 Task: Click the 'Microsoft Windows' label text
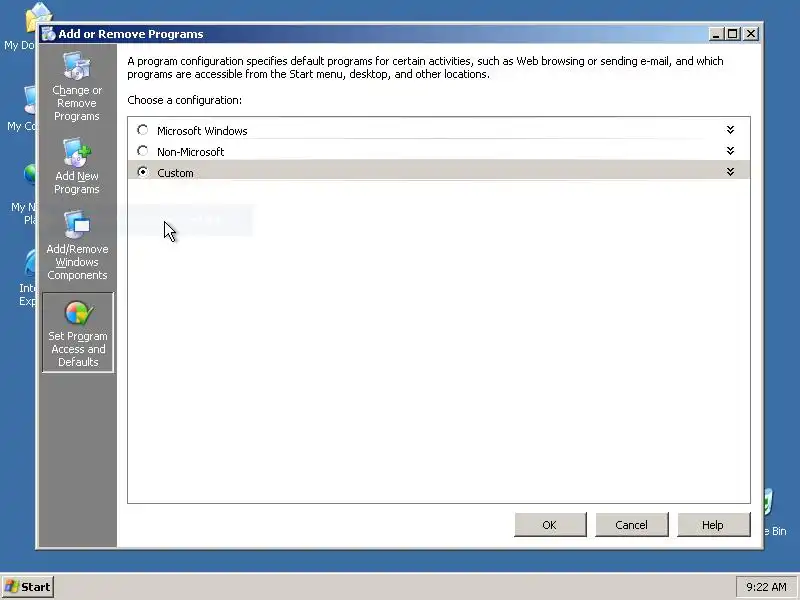pyautogui.click(x=202, y=131)
